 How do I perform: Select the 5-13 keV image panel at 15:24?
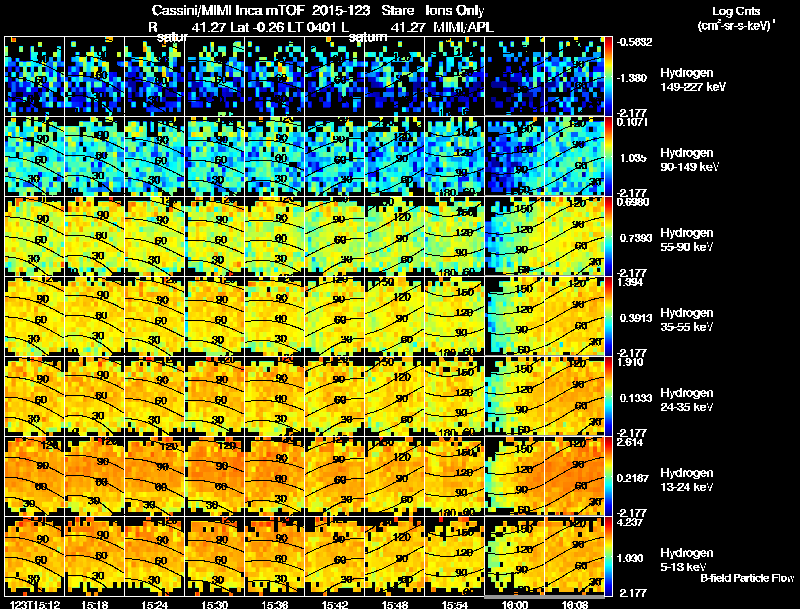[155, 557]
